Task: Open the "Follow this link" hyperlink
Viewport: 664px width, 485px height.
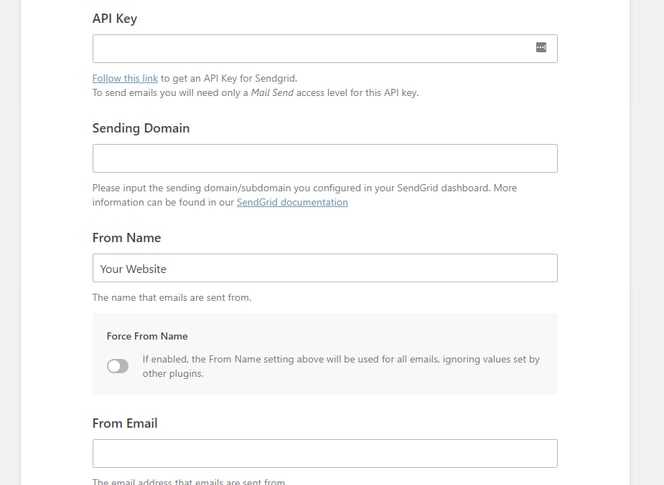Action: click(x=125, y=78)
